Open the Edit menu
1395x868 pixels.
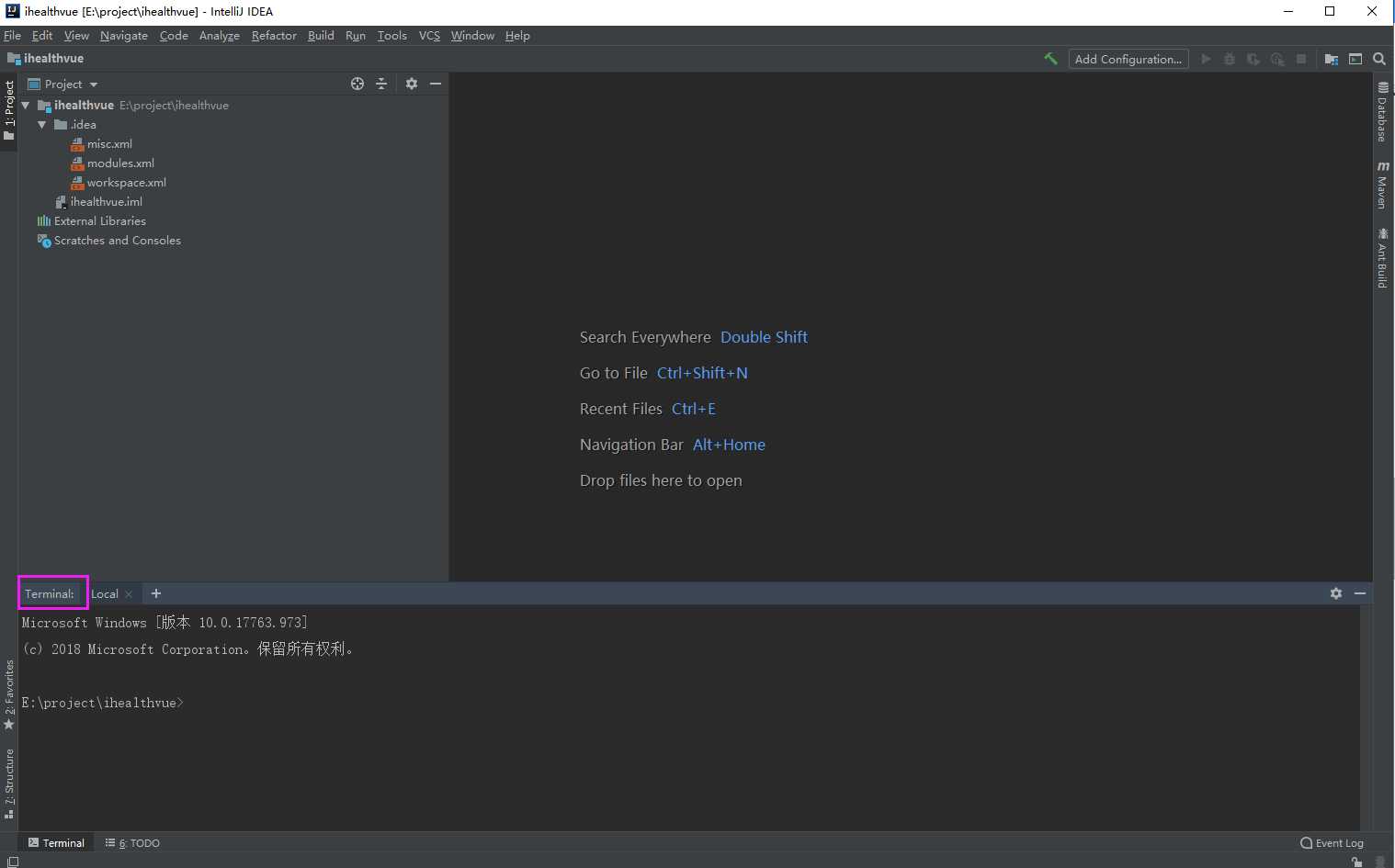tap(42, 35)
